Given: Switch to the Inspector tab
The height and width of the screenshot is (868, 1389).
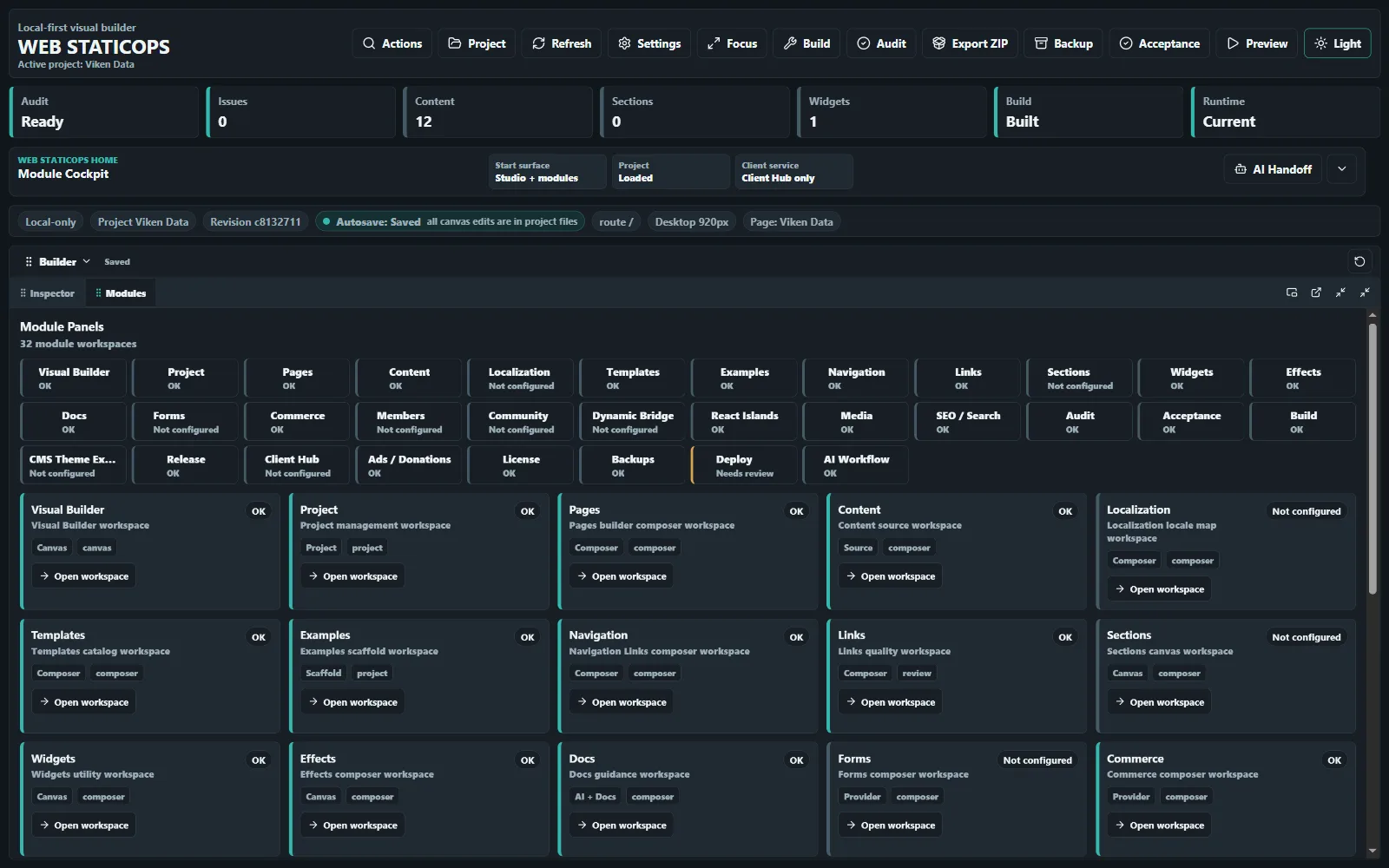Looking at the screenshot, I should 47,293.
